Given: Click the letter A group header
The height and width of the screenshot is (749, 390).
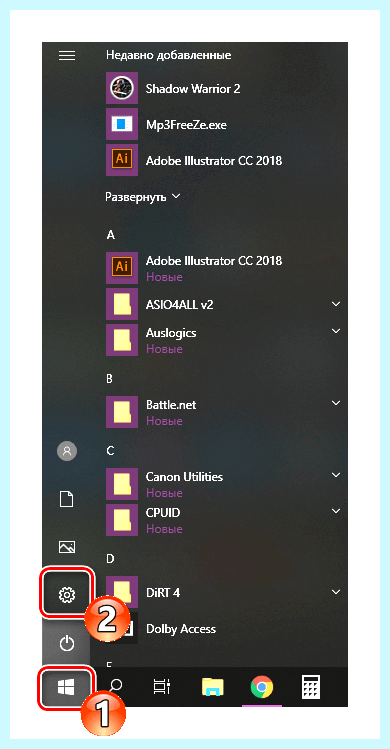Looking at the screenshot, I should click(x=110, y=235).
